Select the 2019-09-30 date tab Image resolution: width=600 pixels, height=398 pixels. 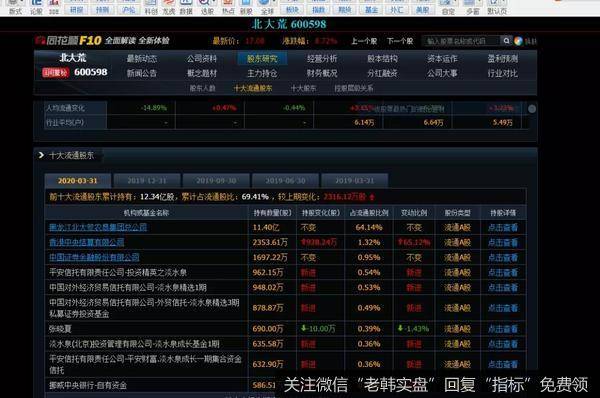(x=216, y=180)
